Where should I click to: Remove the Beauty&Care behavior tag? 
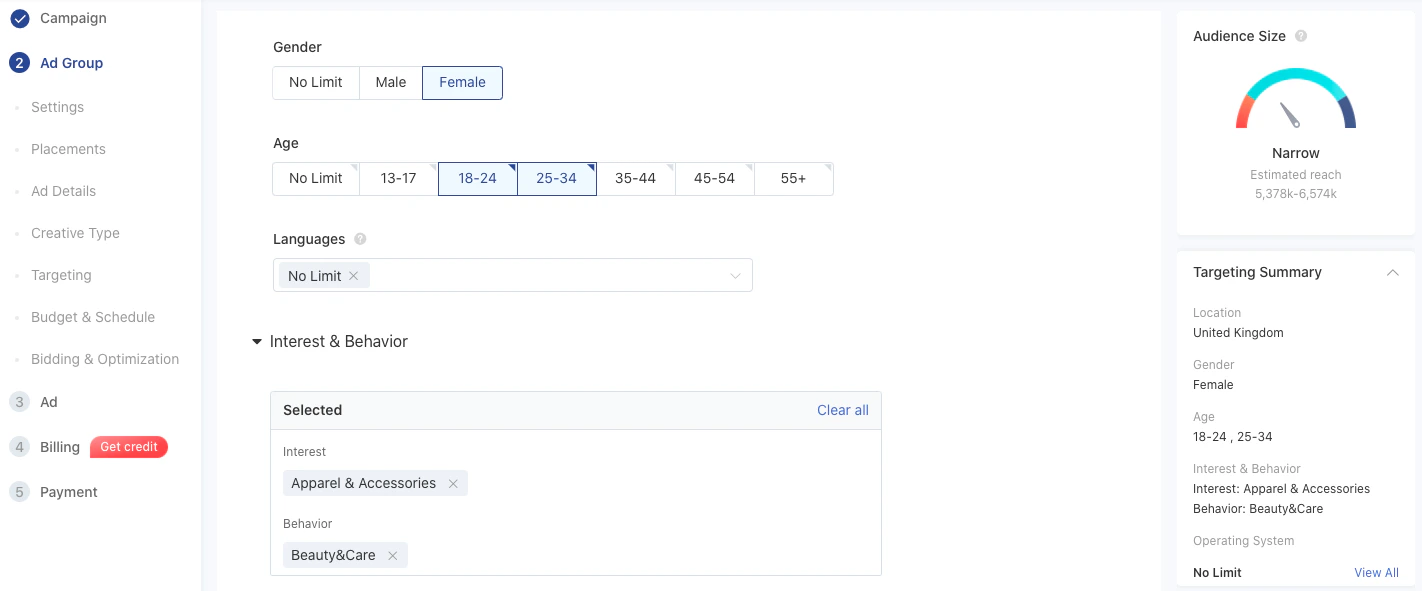click(392, 555)
